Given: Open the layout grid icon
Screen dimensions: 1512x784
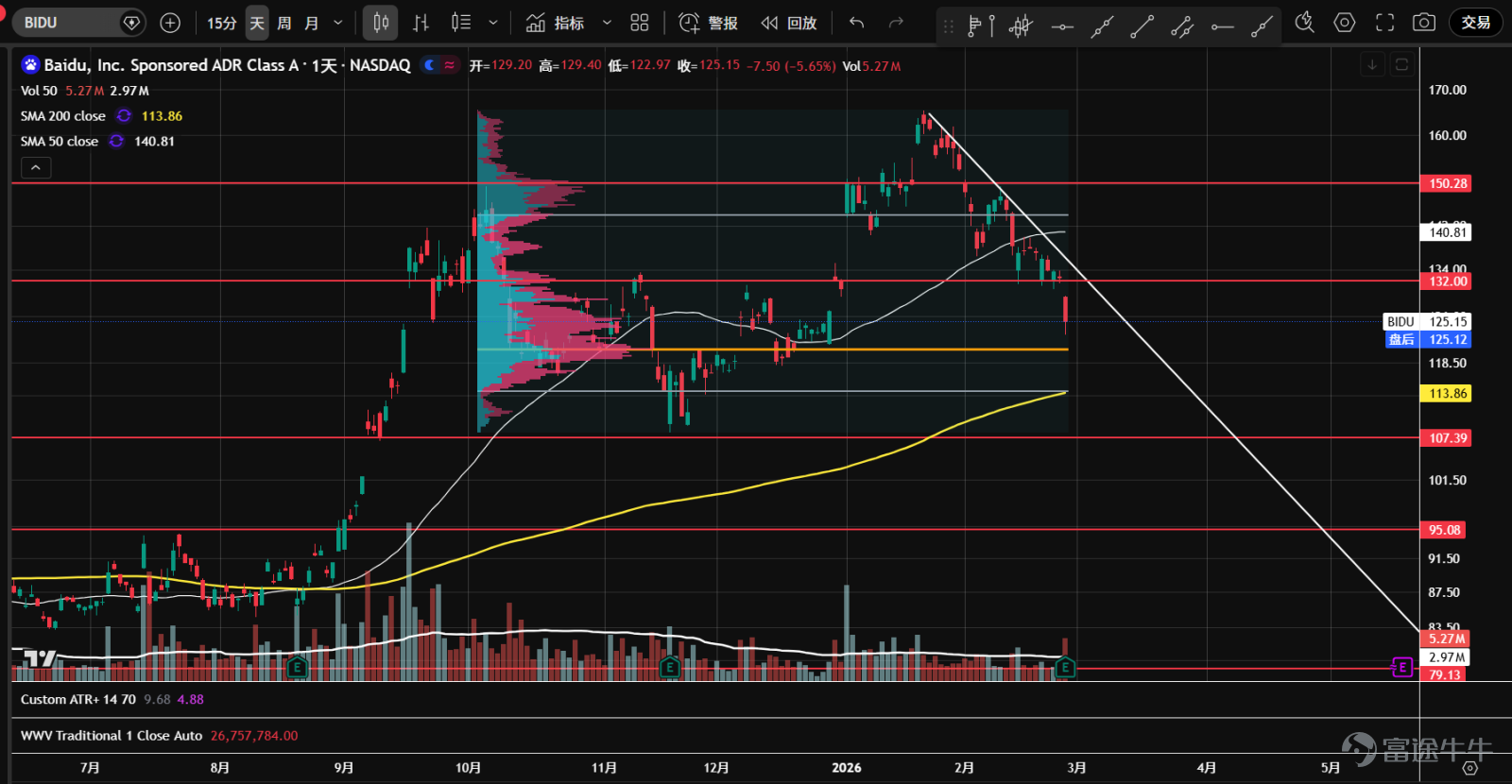Looking at the screenshot, I should (x=640, y=23).
